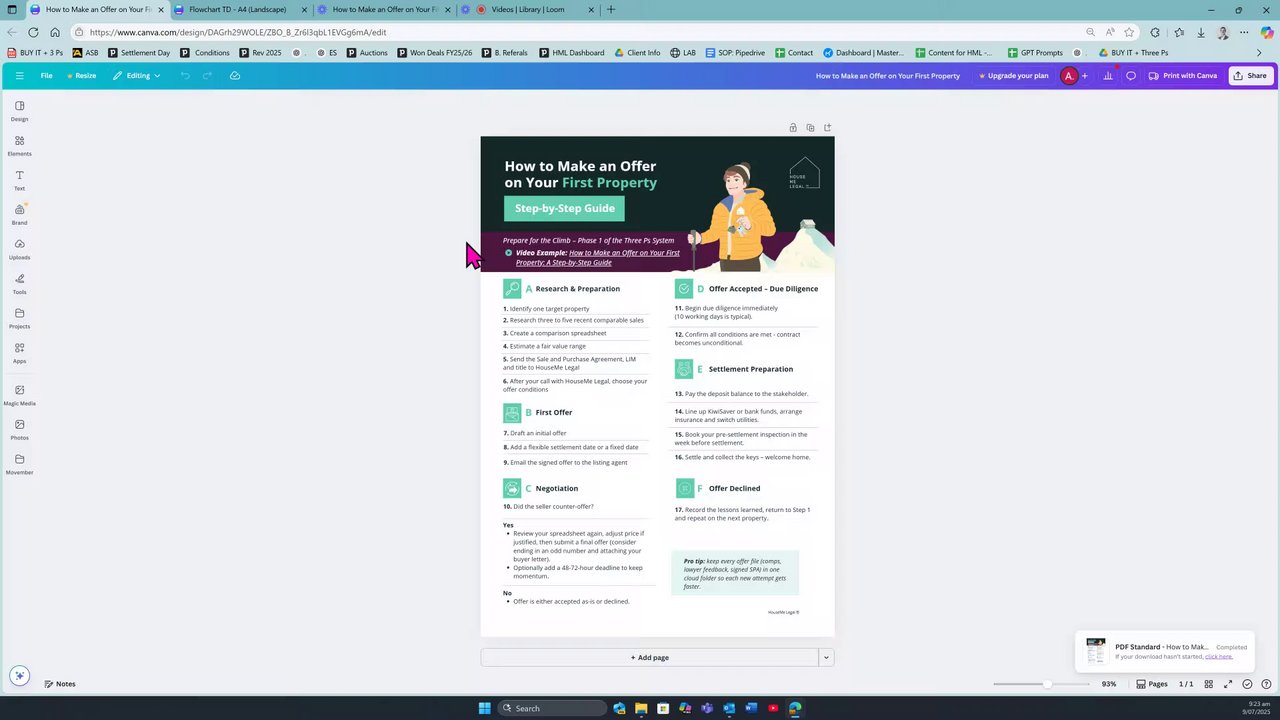Open the Elements panel
Screen dimensions: 1280x720
point(19,146)
